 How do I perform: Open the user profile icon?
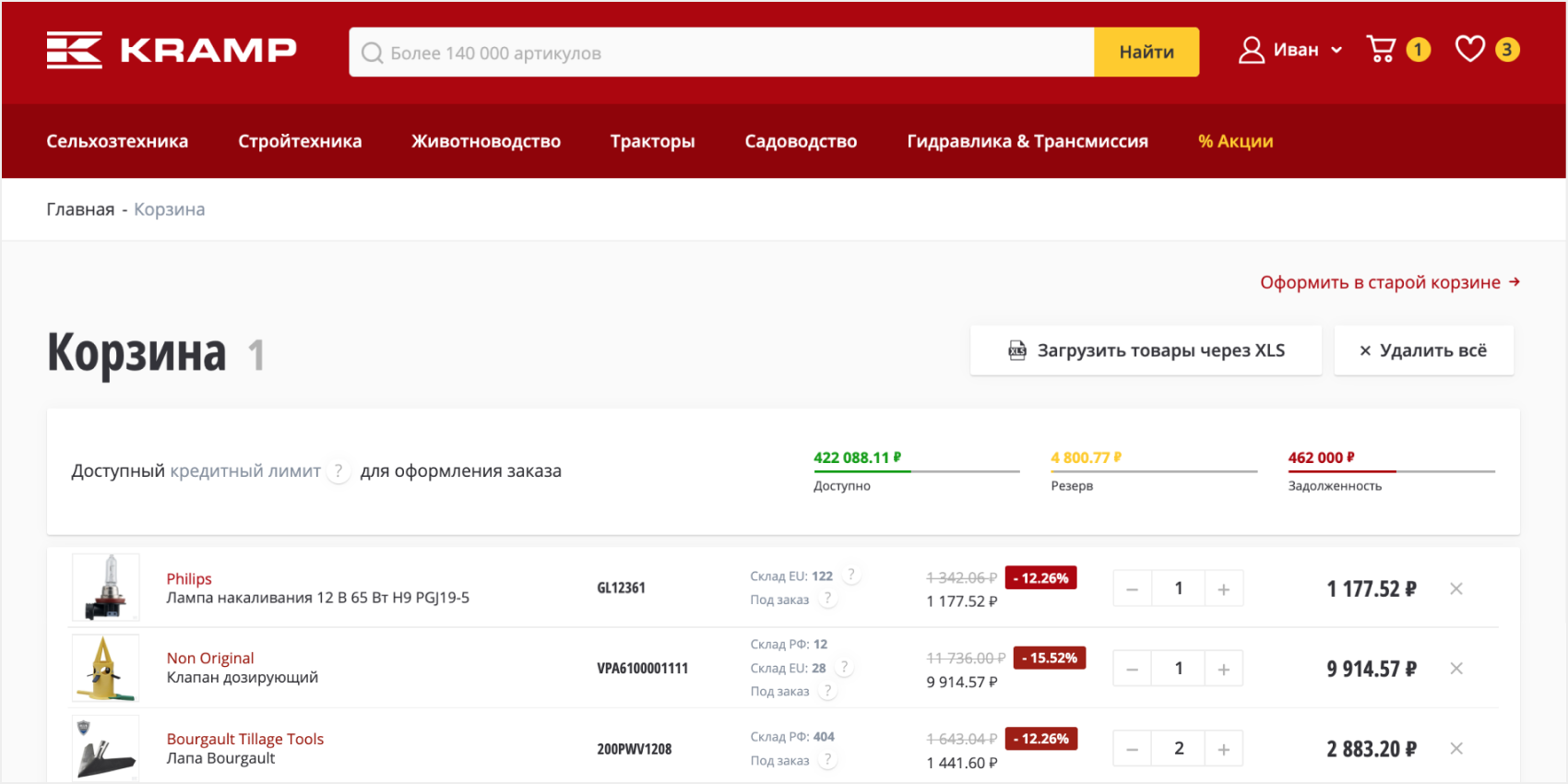(x=1251, y=50)
